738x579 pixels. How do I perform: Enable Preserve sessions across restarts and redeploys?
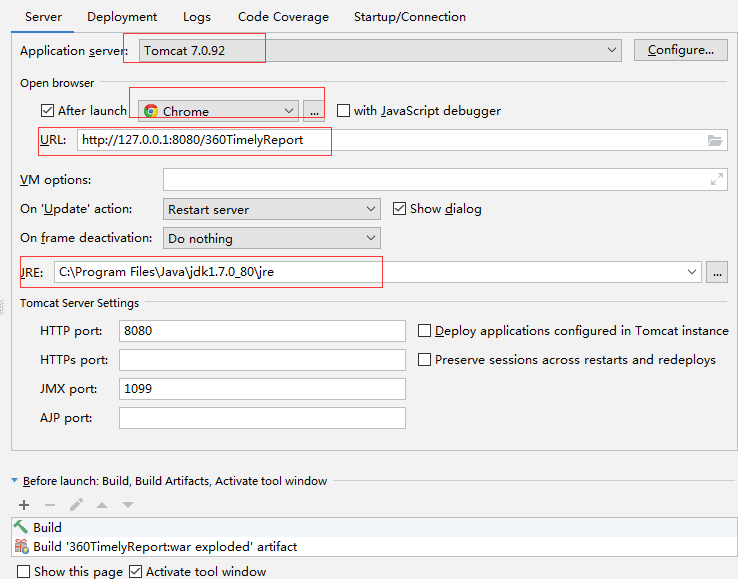click(x=425, y=360)
